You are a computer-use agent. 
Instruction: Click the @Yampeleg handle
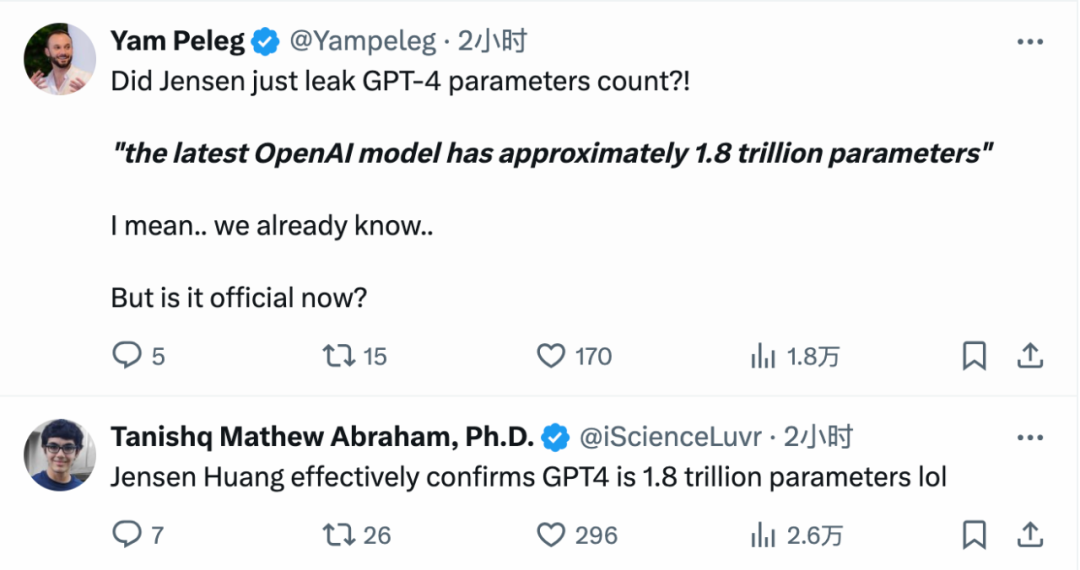tap(362, 42)
